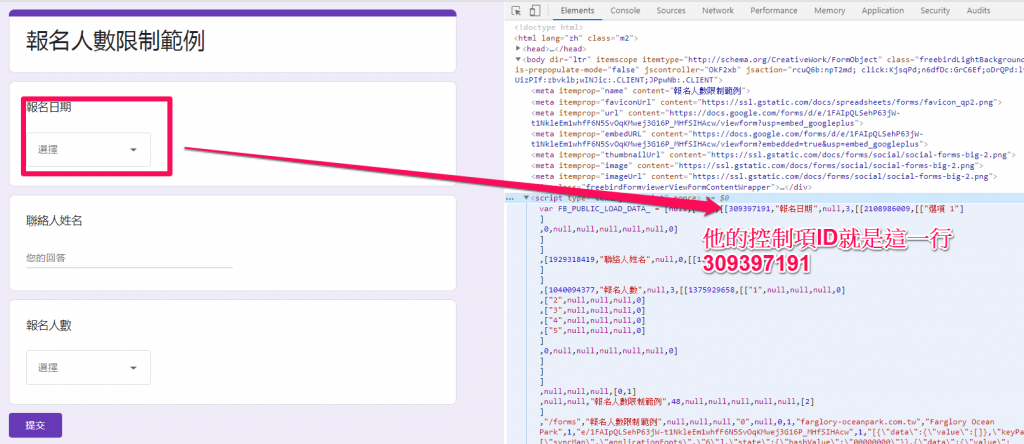Viewport: 1024px width, 444px height.
Task: Select the meta itemprop name line
Action: (x=641, y=91)
